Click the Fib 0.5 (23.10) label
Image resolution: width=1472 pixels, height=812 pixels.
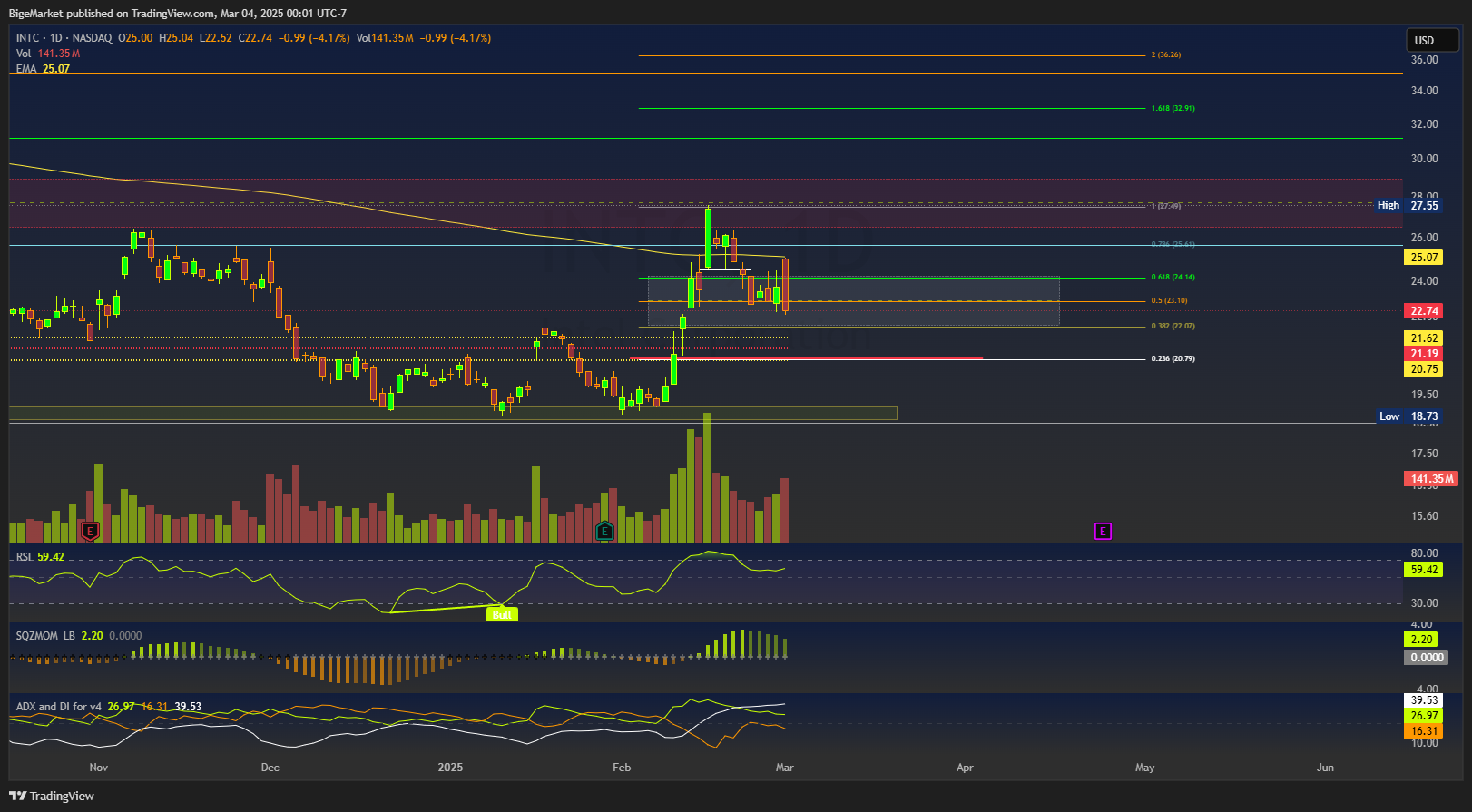pos(1169,300)
